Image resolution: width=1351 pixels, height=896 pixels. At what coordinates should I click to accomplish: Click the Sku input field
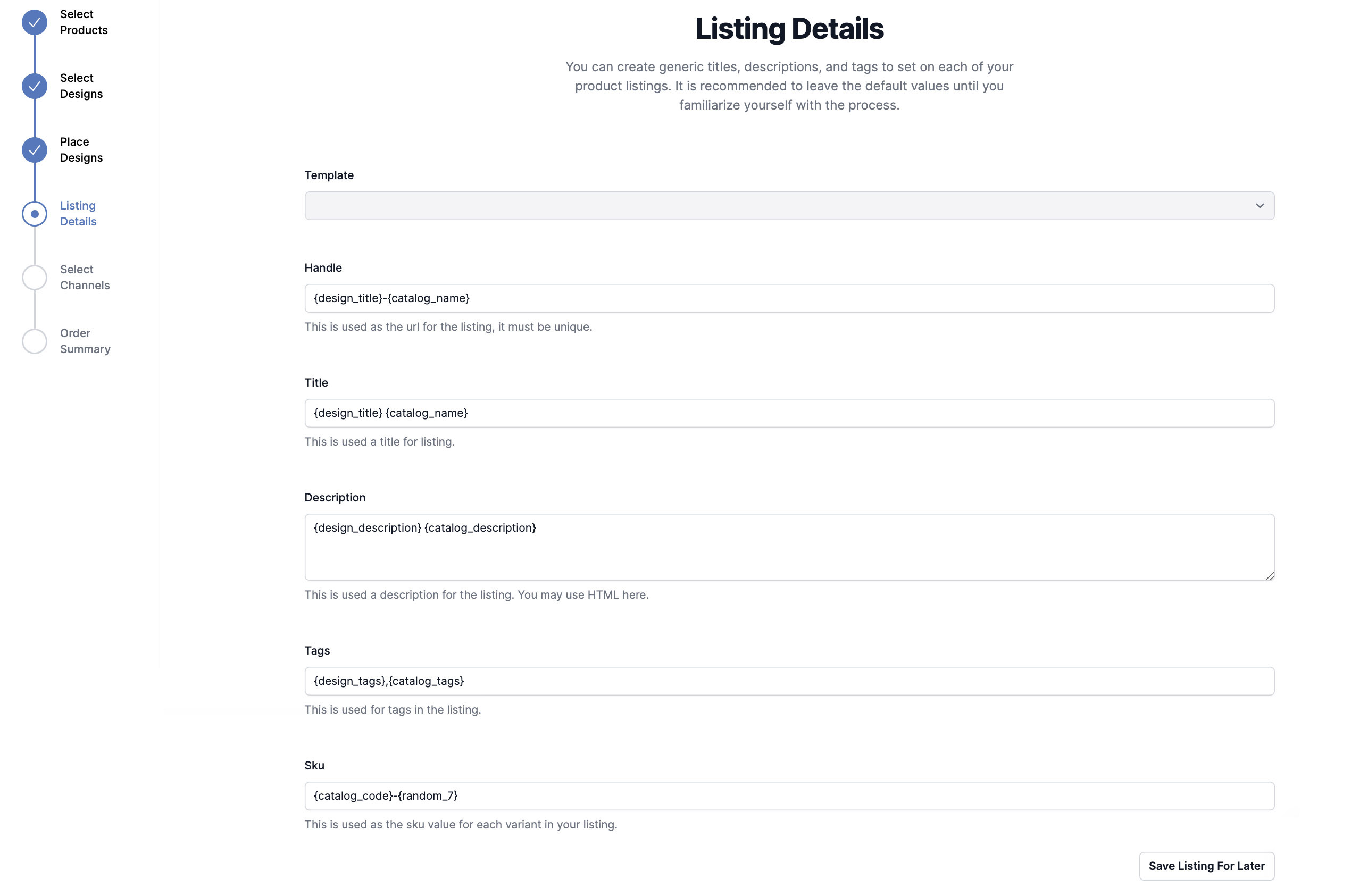point(789,796)
